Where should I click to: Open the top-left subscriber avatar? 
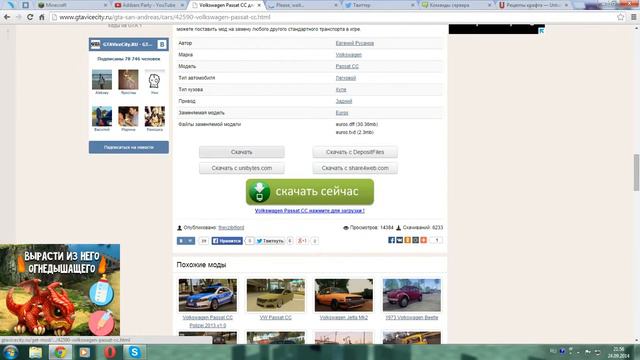pos(102,79)
